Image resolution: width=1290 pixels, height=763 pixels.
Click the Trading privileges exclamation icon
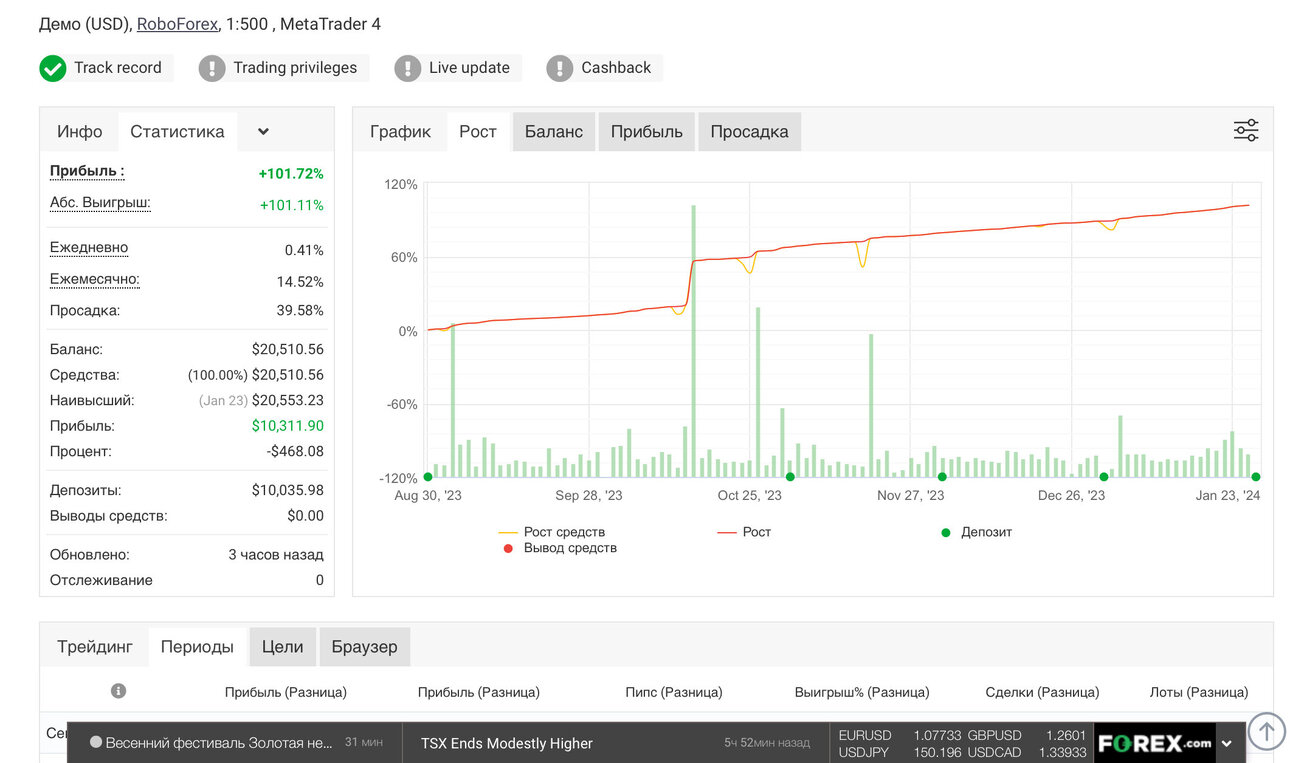(212, 68)
